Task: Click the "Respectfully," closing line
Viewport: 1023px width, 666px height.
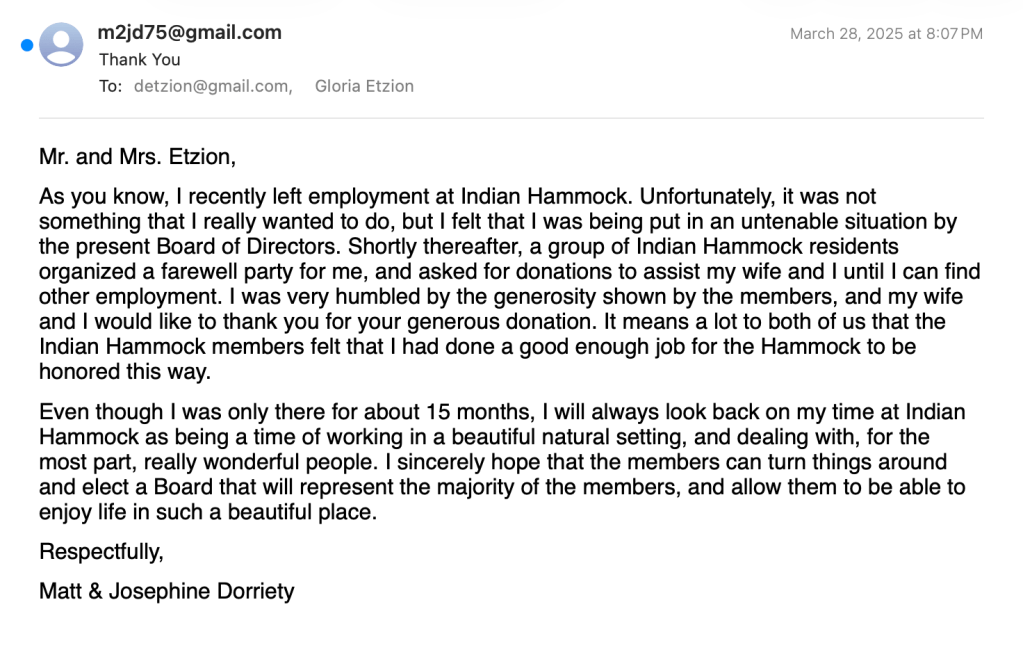Action: click(x=101, y=551)
